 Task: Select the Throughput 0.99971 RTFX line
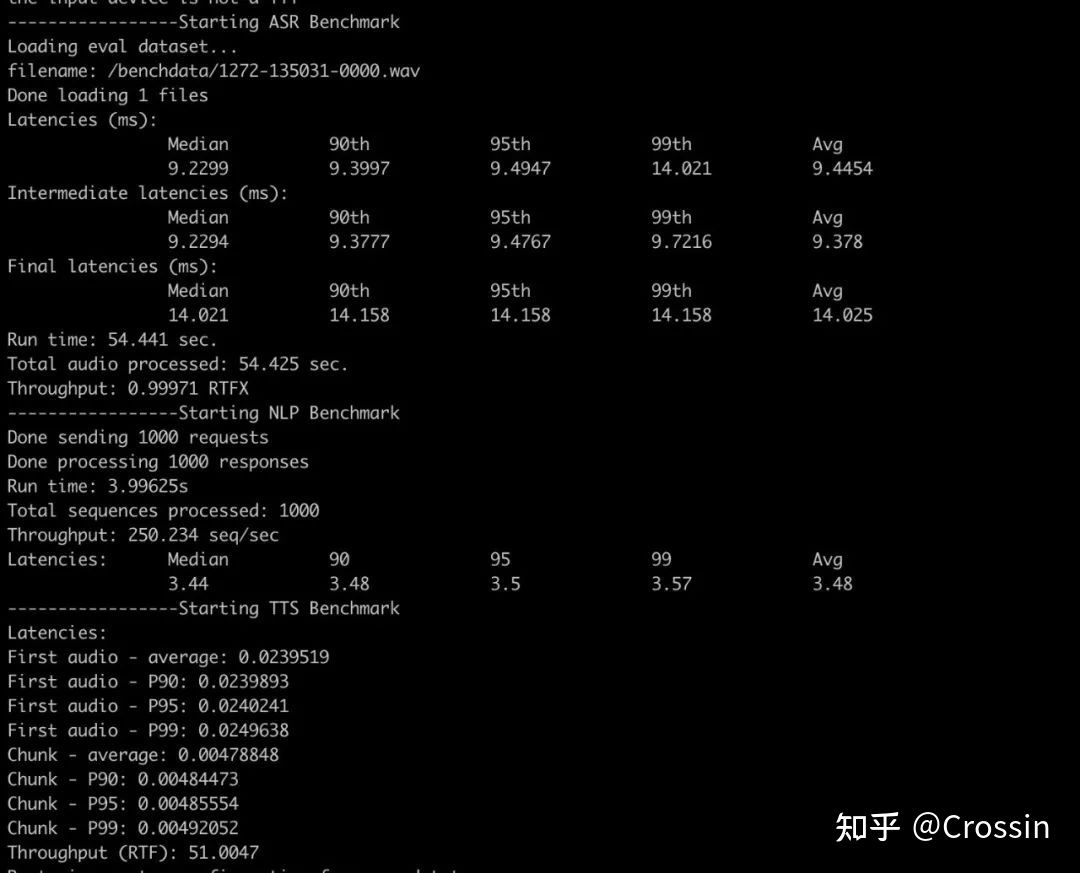128,389
